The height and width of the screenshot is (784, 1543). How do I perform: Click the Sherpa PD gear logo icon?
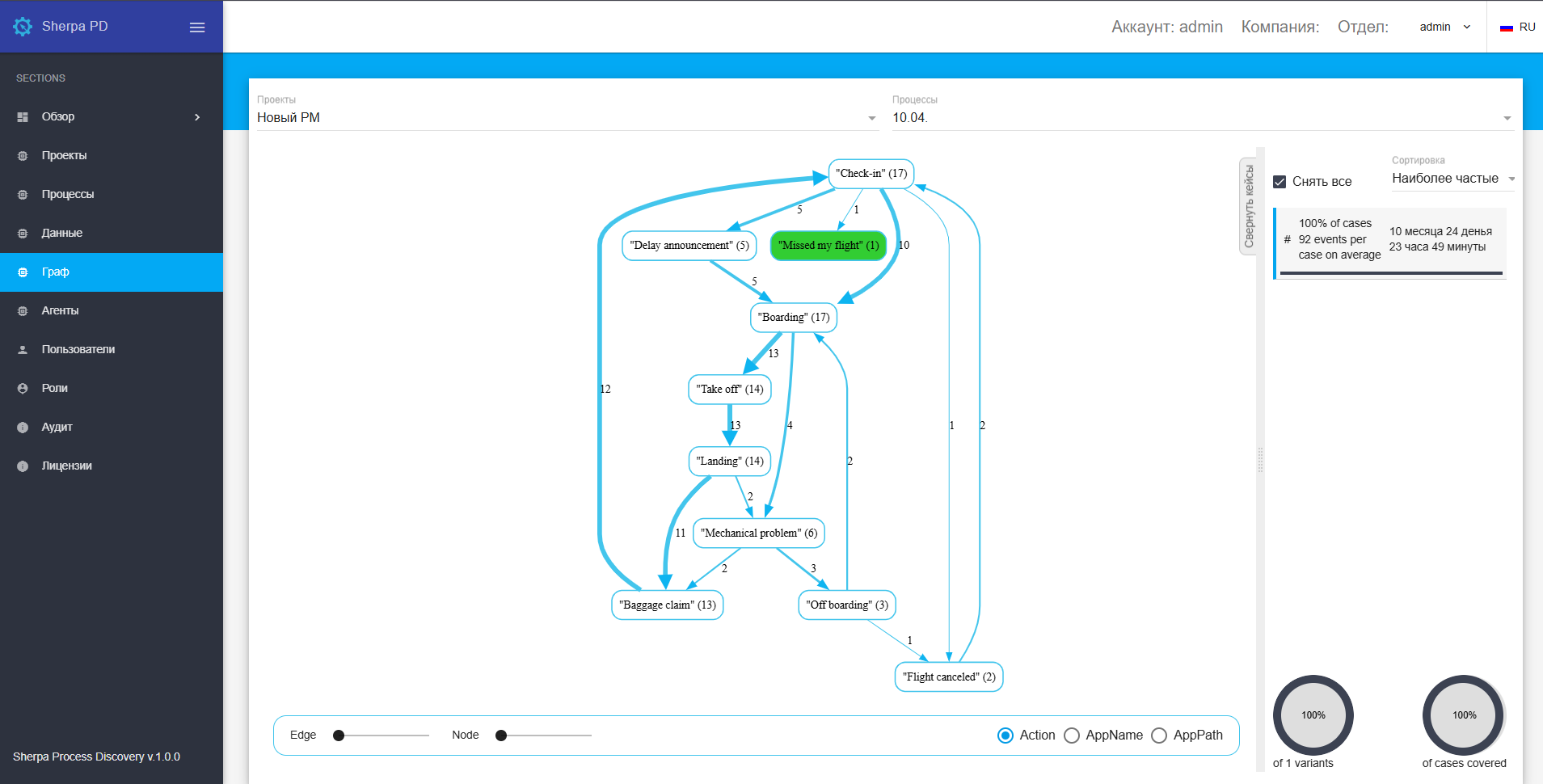pyautogui.click(x=23, y=27)
